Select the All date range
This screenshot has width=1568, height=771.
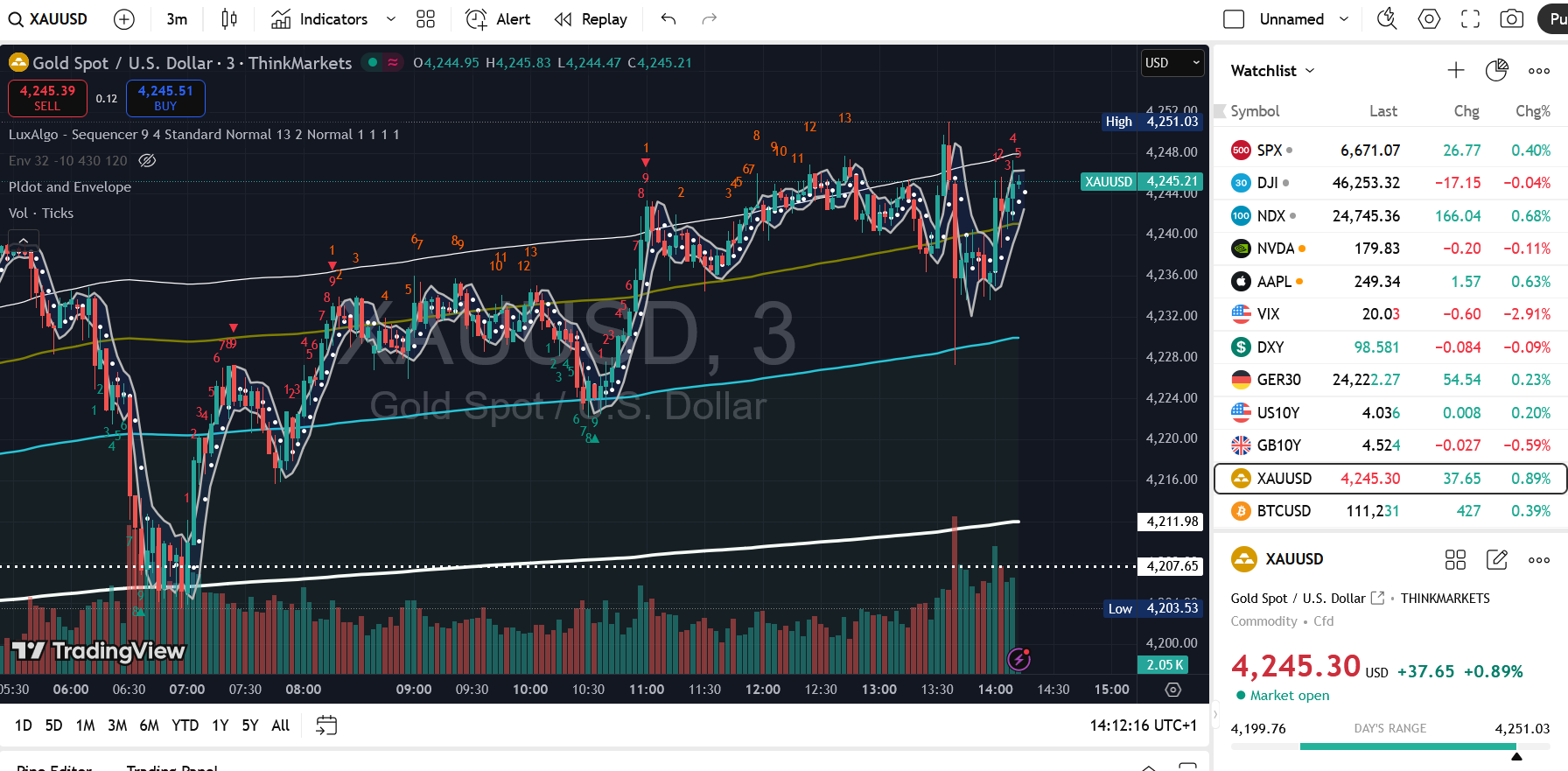[x=281, y=725]
